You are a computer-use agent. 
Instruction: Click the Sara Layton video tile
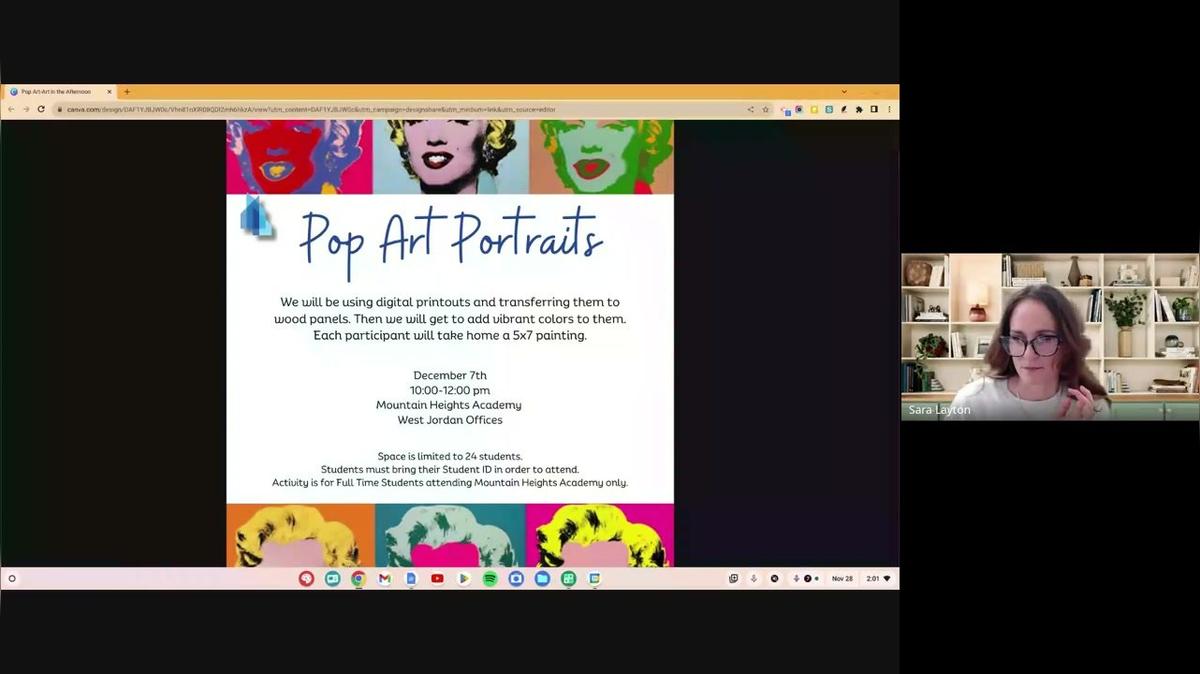click(1050, 336)
